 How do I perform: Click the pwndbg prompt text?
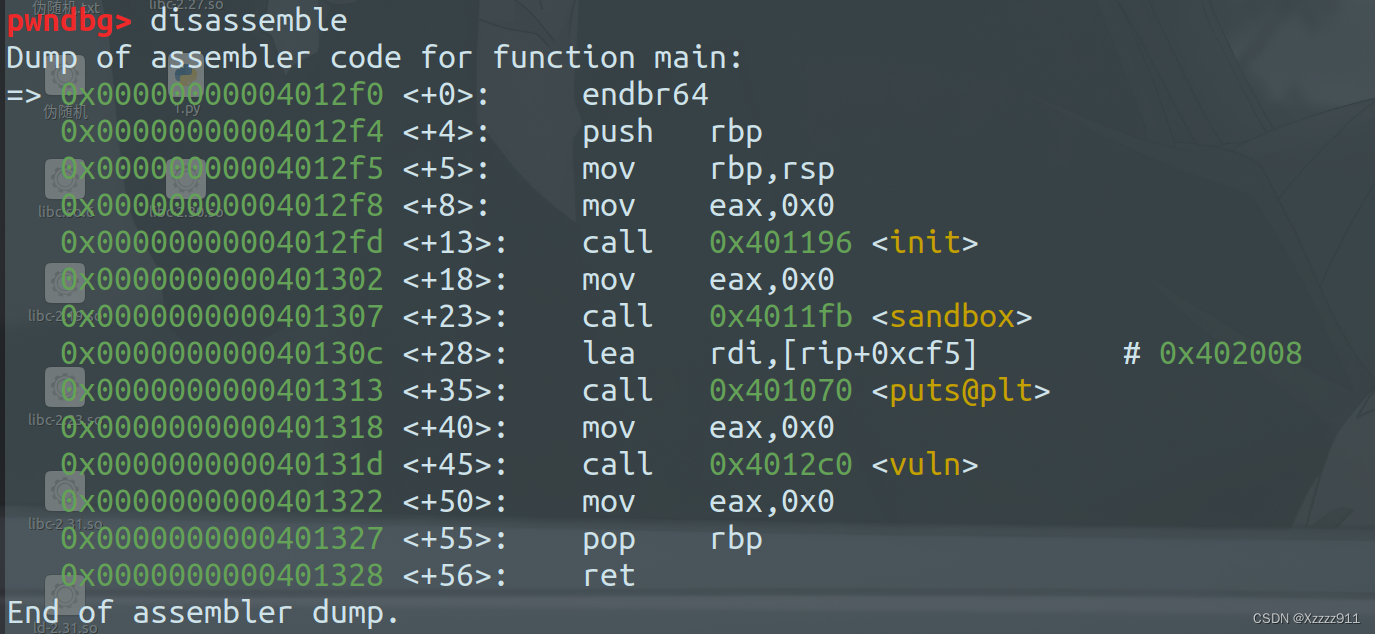[68, 20]
